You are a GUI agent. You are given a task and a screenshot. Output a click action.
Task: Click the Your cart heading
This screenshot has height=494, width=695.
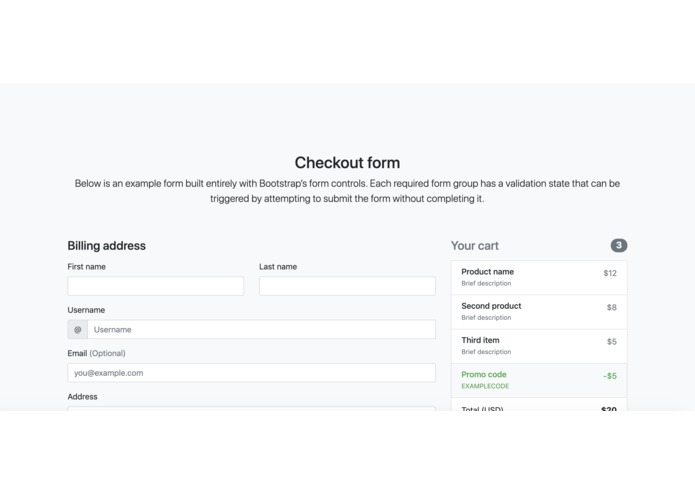(x=475, y=246)
